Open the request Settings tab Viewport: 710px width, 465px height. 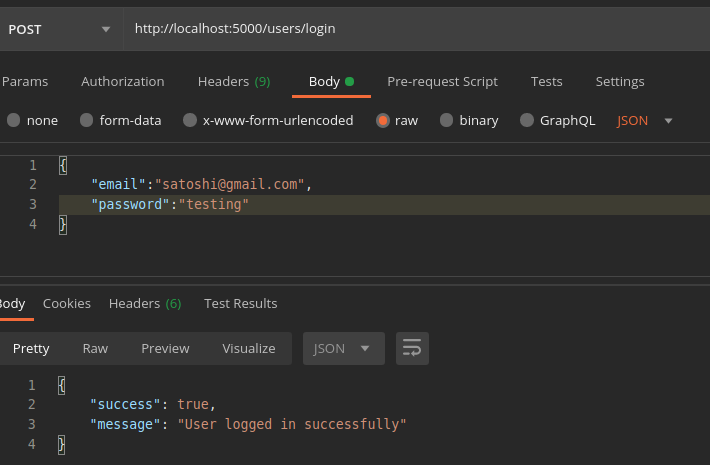tap(619, 81)
